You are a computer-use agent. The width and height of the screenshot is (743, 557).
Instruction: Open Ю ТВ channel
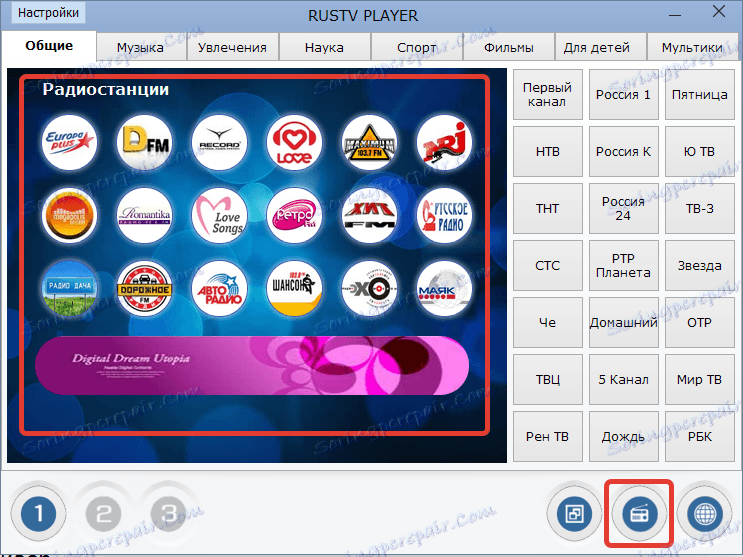pyautogui.click(x=699, y=151)
